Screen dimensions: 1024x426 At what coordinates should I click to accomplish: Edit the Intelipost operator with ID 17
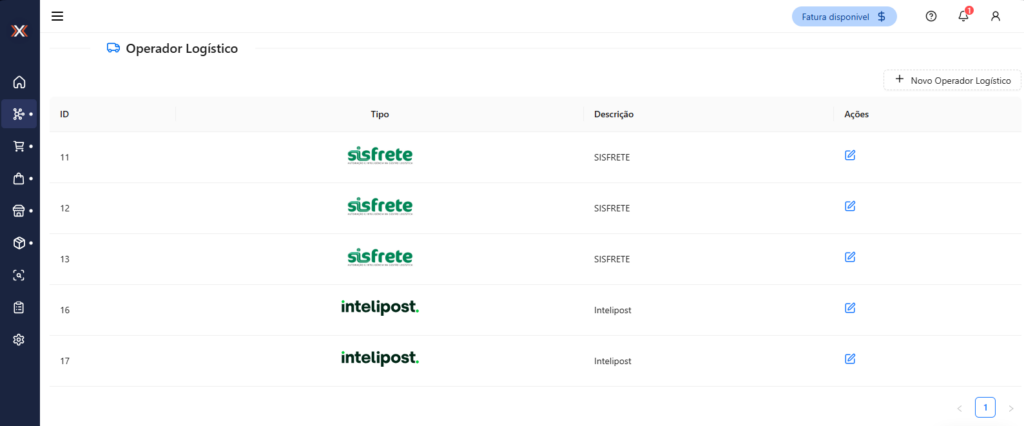pos(850,359)
